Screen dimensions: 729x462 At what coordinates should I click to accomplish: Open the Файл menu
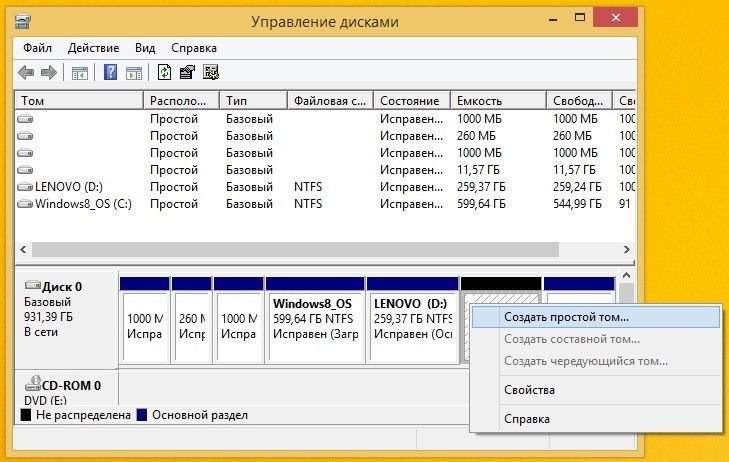coord(37,48)
